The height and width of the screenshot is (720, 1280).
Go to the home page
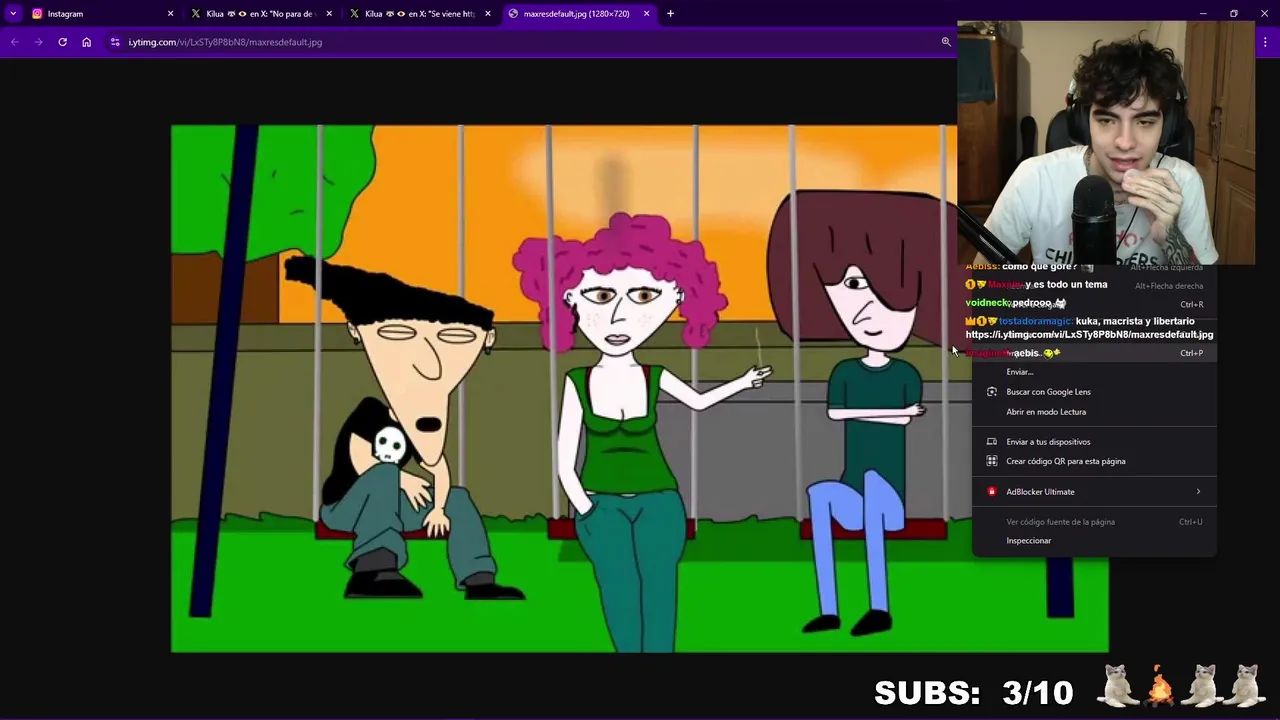click(x=87, y=42)
